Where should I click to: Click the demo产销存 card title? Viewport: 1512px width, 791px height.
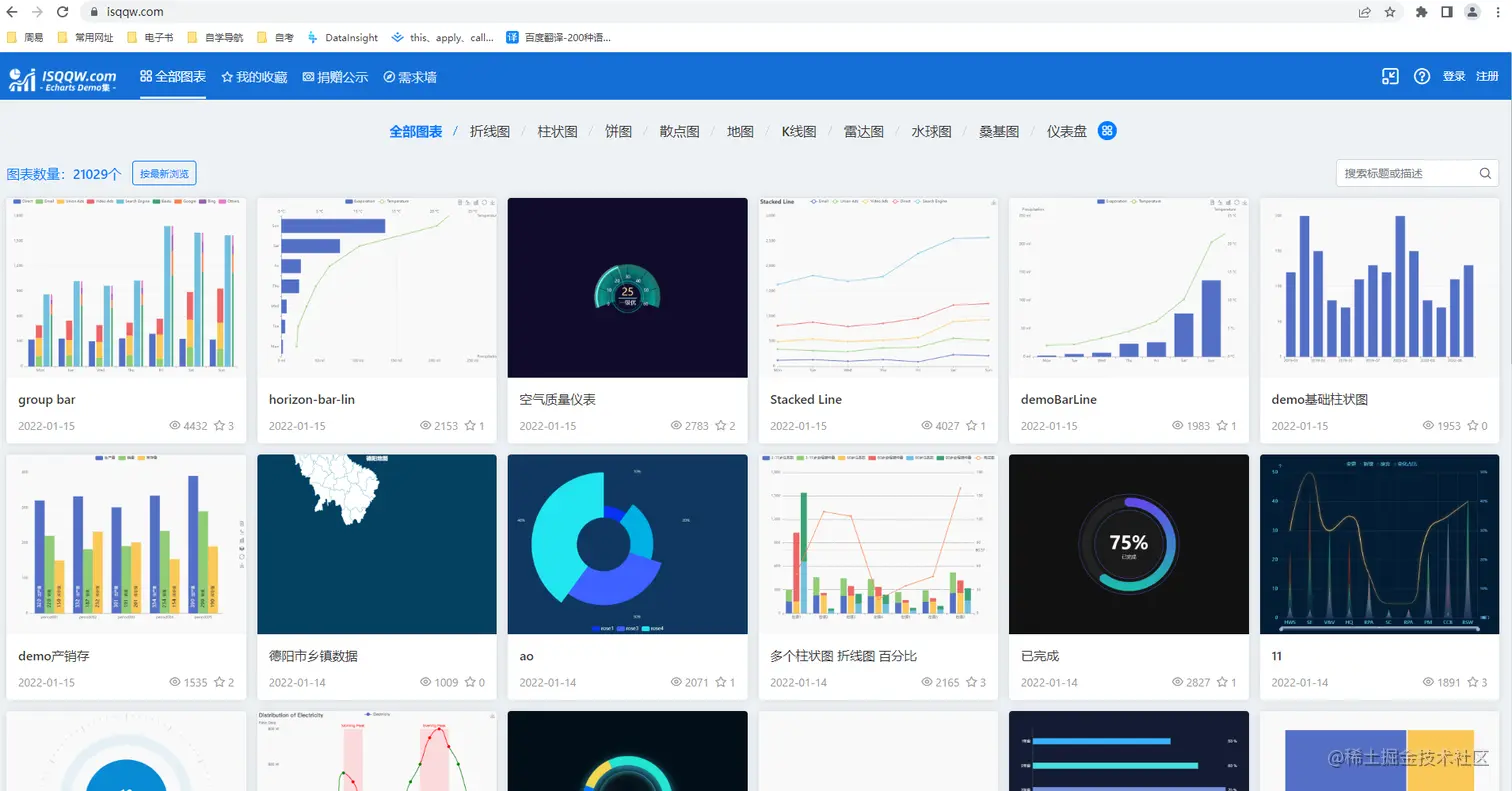click(52, 656)
